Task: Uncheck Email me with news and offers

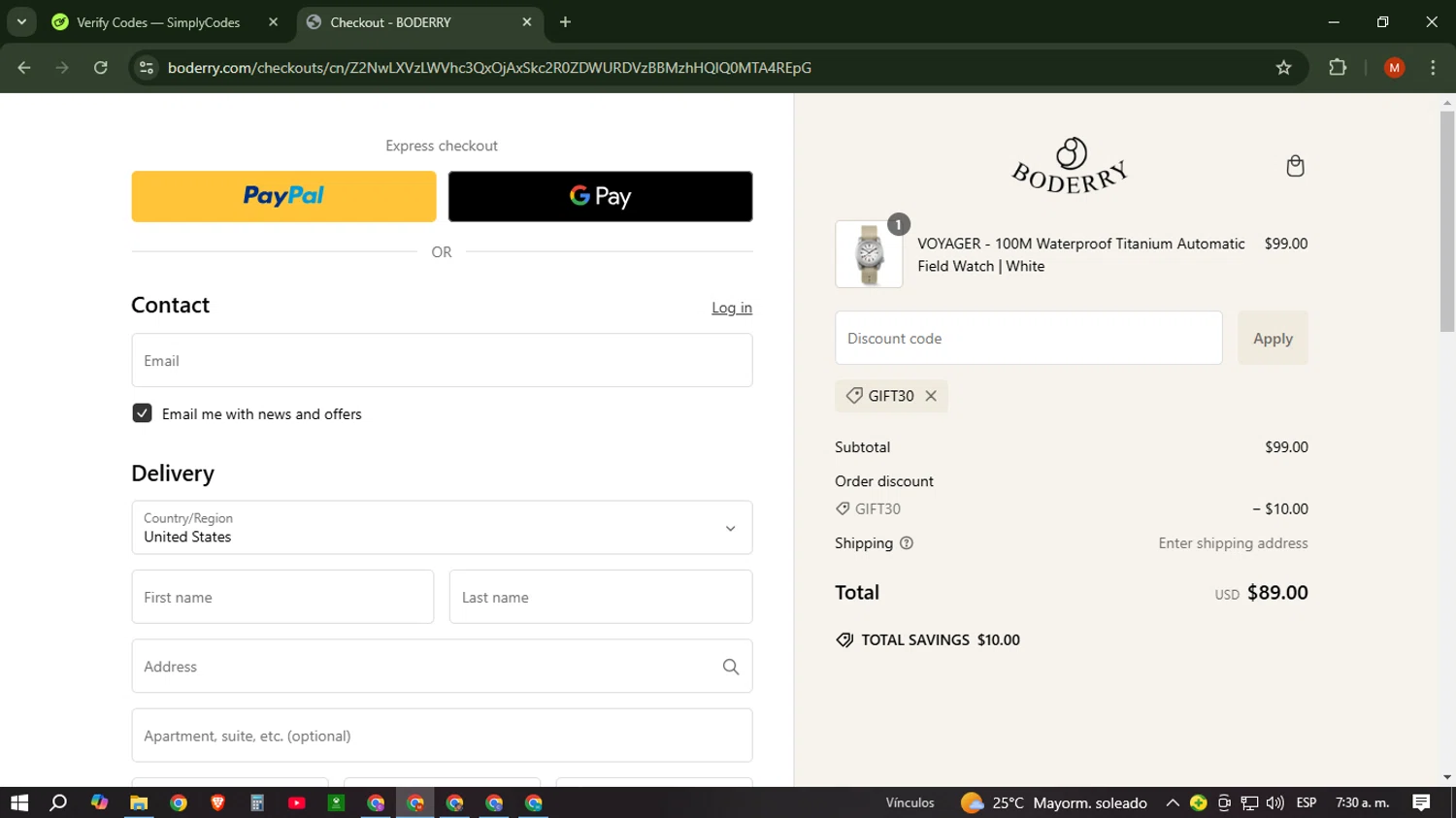Action: 142,413
